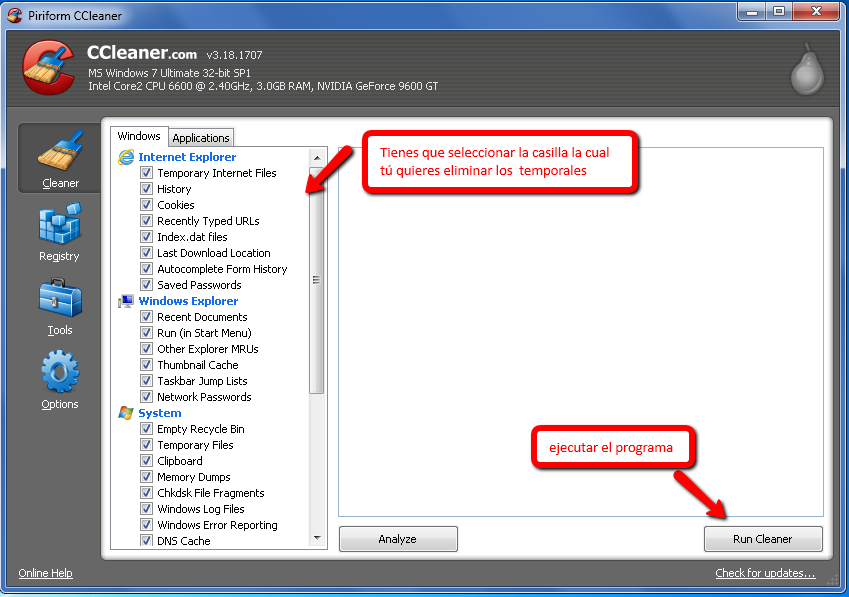Click the scroll up arrow in list
Screen dimensions: 849x597
(x=318, y=157)
